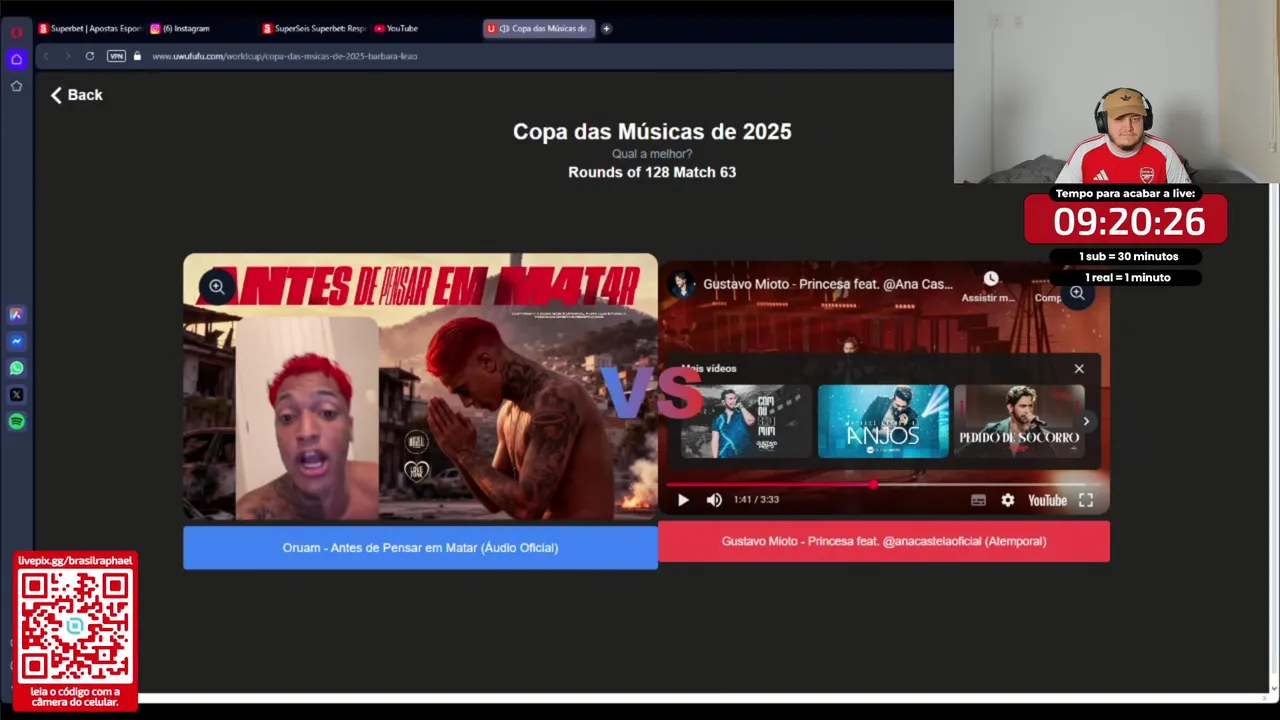Open the sidebar home icon

16,59
